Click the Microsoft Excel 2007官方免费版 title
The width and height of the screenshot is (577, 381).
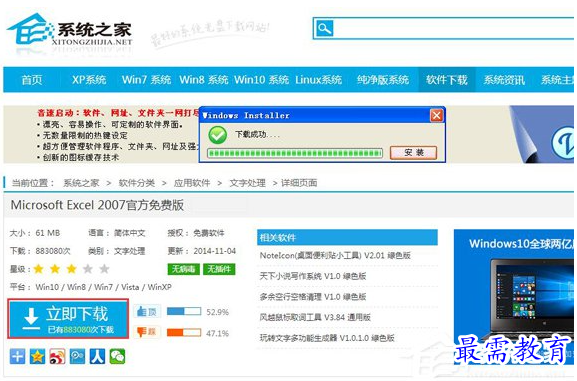pos(97,205)
